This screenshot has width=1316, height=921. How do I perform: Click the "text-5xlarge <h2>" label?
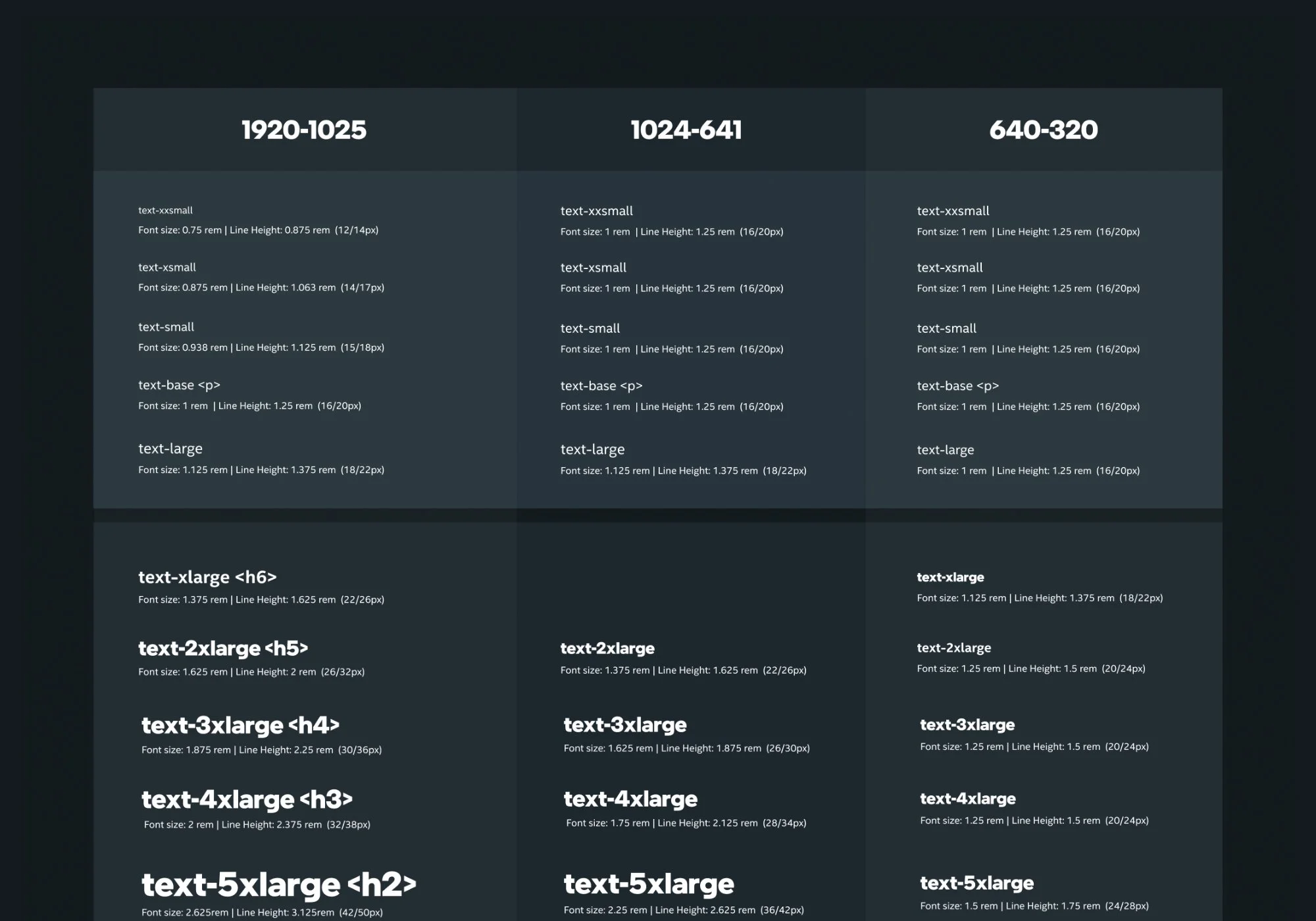pyautogui.click(x=279, y=885)
